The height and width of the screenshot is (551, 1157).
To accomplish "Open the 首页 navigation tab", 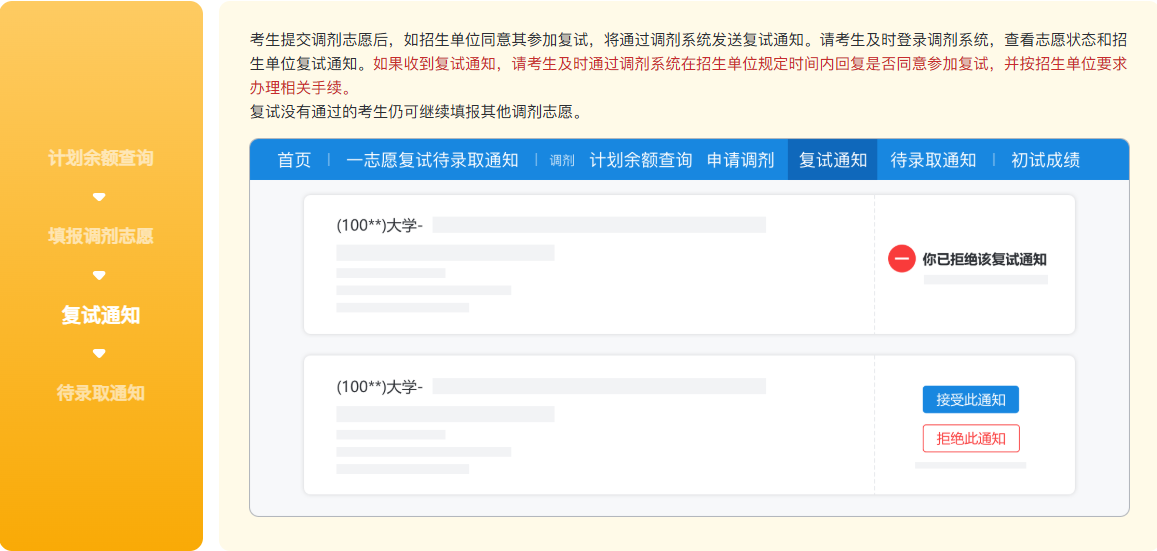I will 294,160.
